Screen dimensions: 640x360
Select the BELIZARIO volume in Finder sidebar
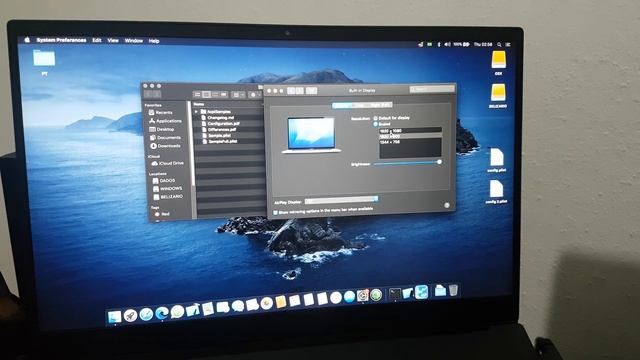pos(168,197)
